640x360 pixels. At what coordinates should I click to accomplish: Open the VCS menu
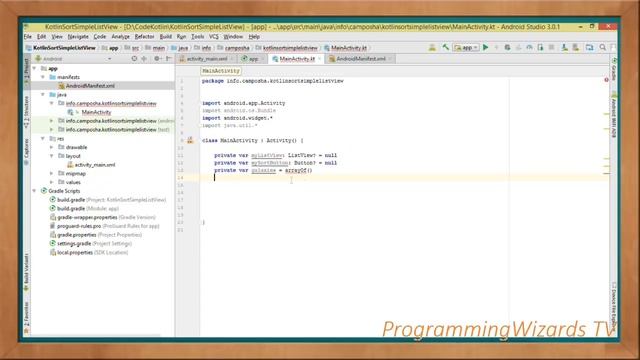coord(213,37)
